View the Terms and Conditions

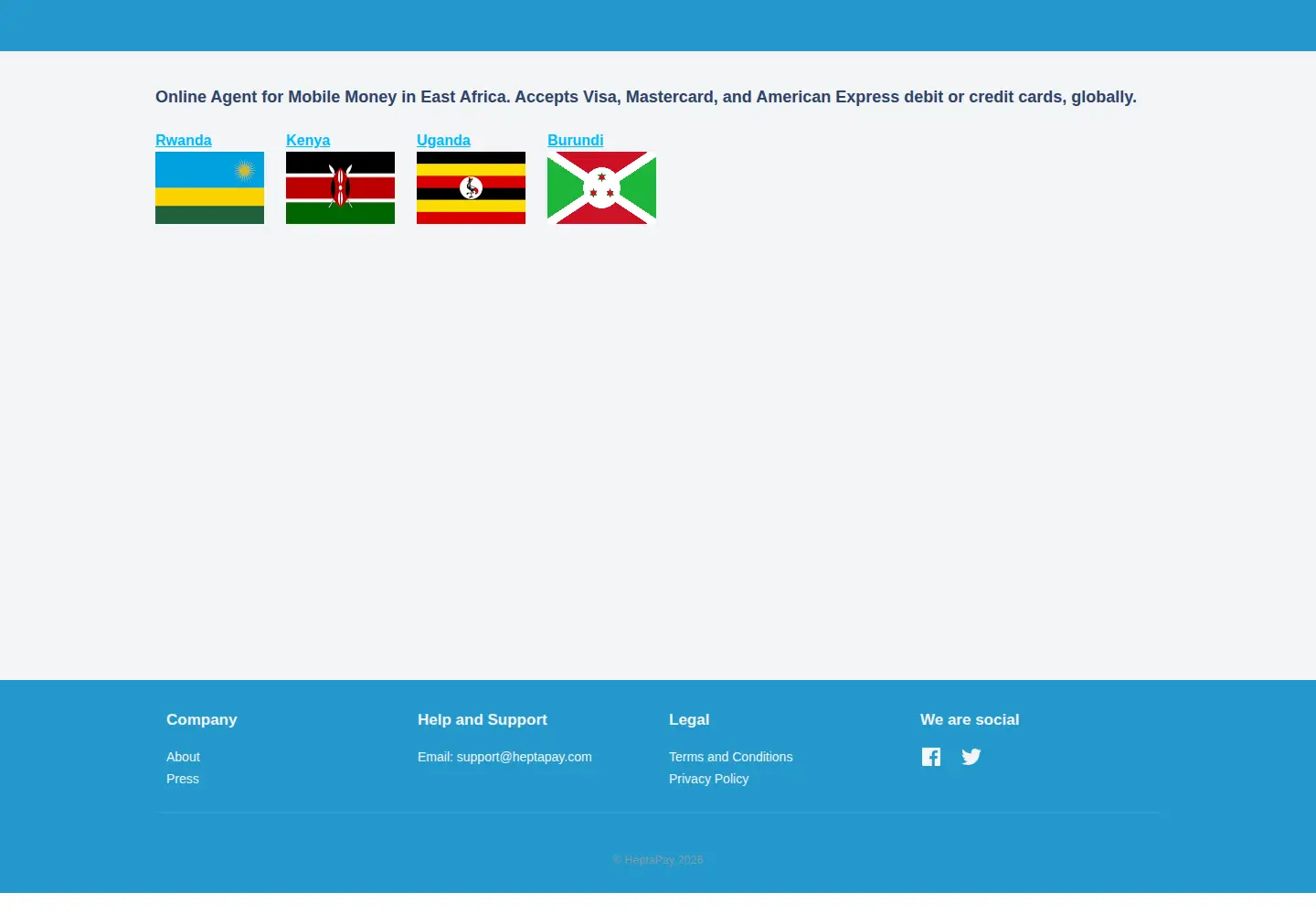pos(731,757)
